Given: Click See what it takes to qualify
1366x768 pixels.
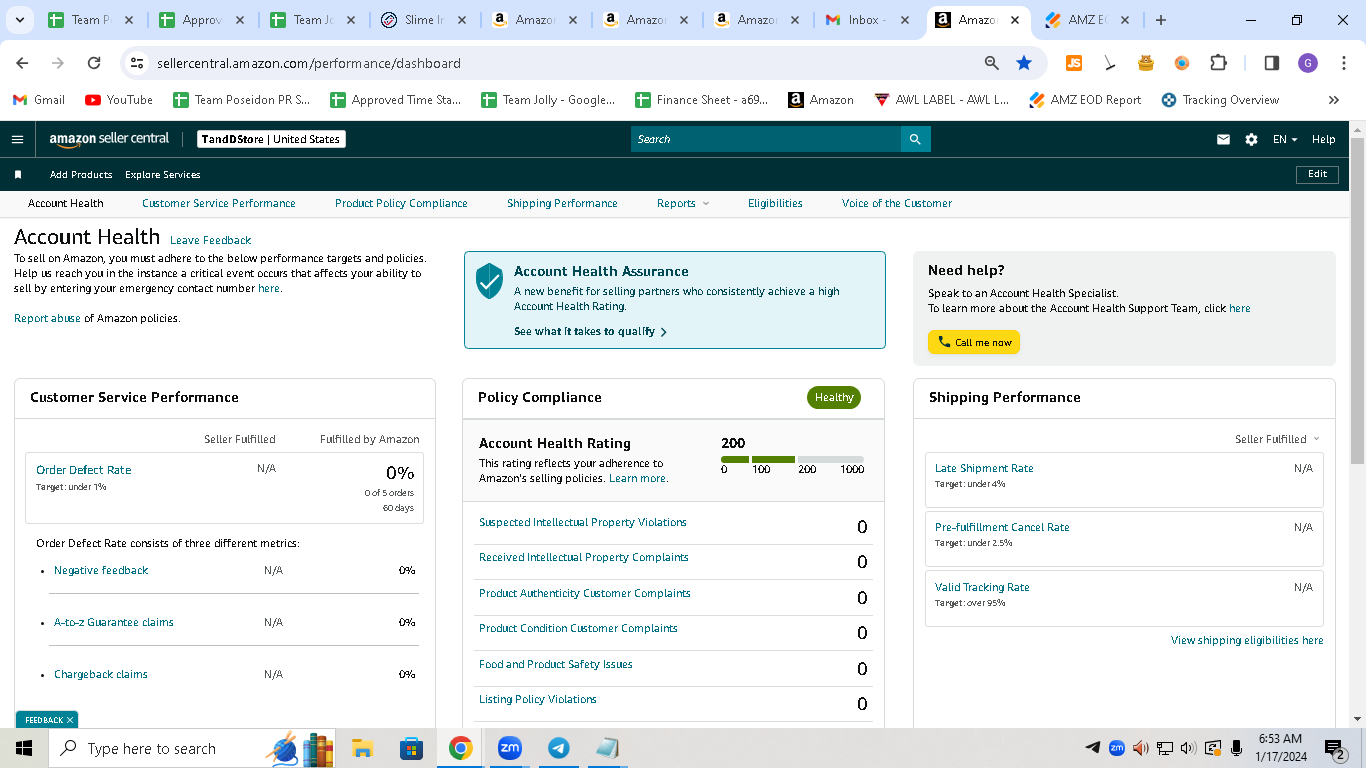Looking at the screenshot, I should click(x=590, y=331).
